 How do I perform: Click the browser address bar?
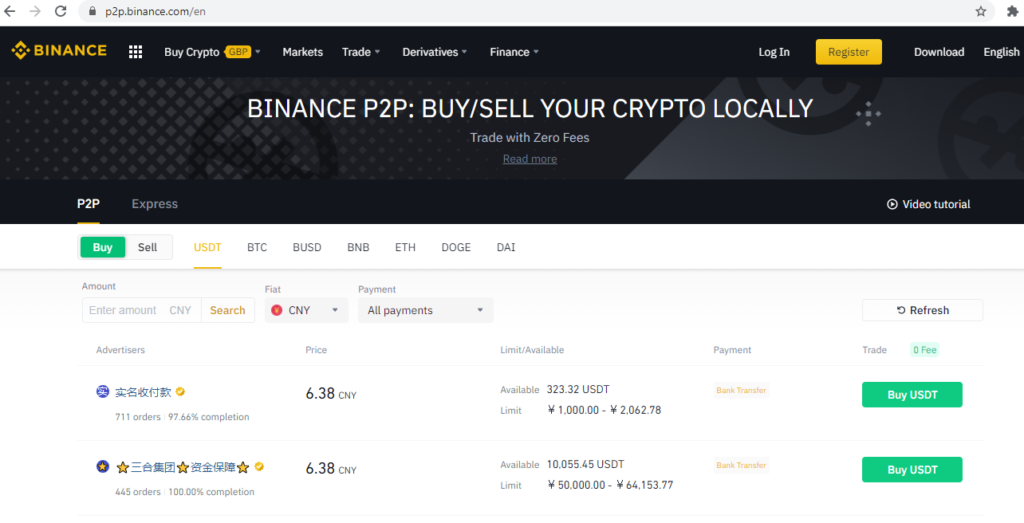point(536,11)
